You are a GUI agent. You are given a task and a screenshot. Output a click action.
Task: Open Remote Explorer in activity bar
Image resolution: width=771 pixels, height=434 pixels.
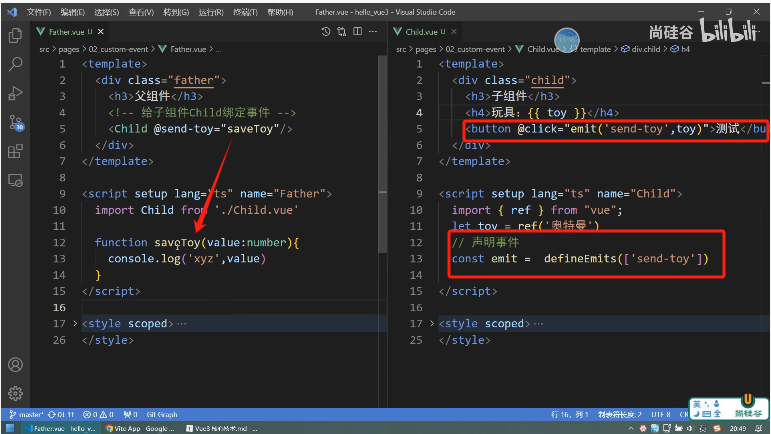click(15, 180)
